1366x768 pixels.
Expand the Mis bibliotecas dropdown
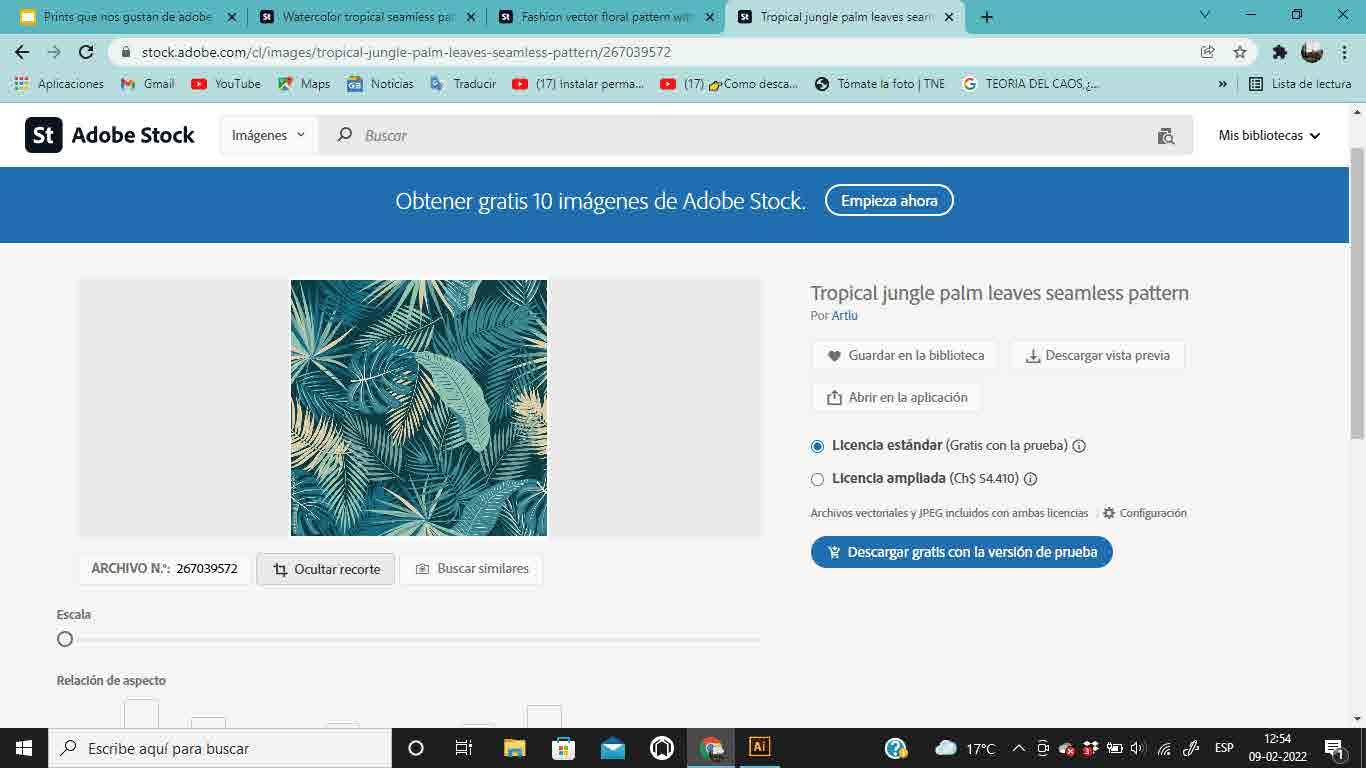(1269, 136)
